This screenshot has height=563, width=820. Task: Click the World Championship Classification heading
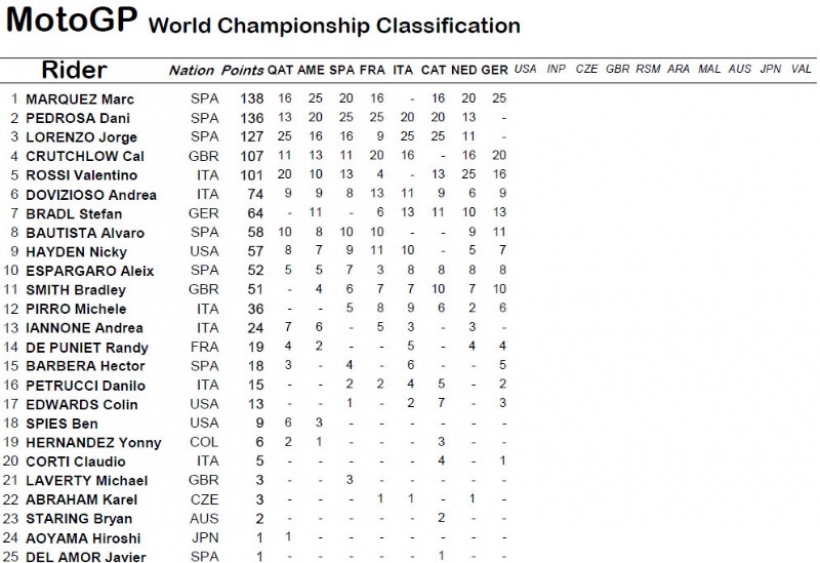click(x=334, y=26)
